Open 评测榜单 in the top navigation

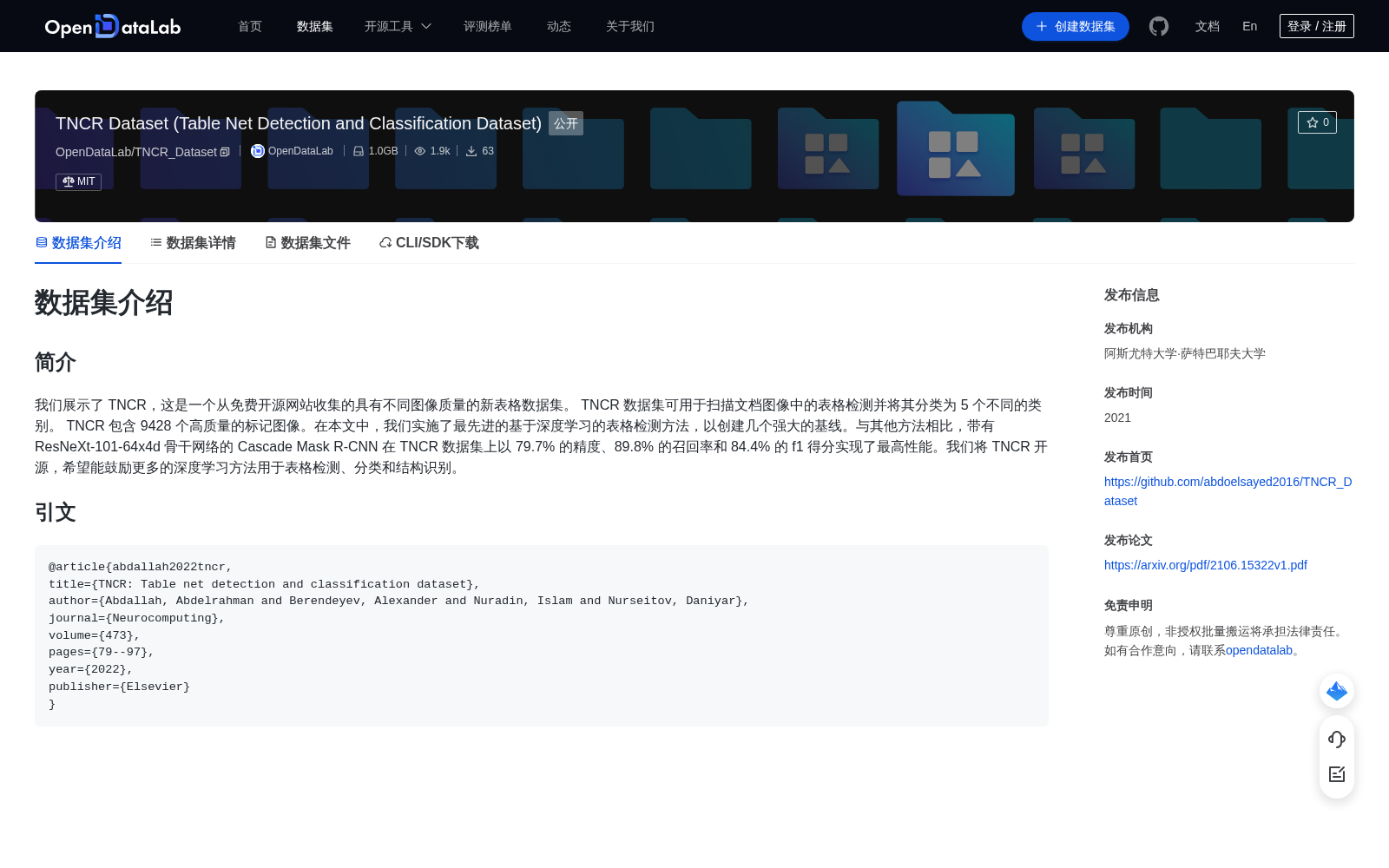(x=488, y=26)
